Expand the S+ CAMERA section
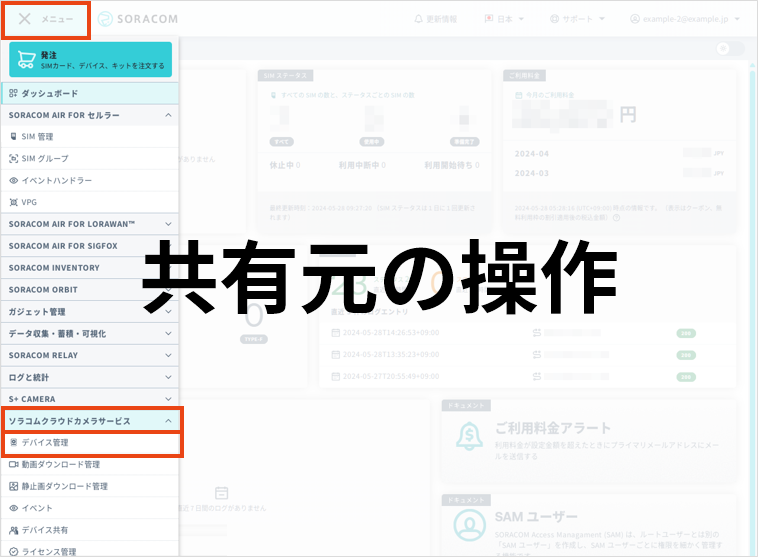Viewport: 758px width, 557px height. (168, 399)
